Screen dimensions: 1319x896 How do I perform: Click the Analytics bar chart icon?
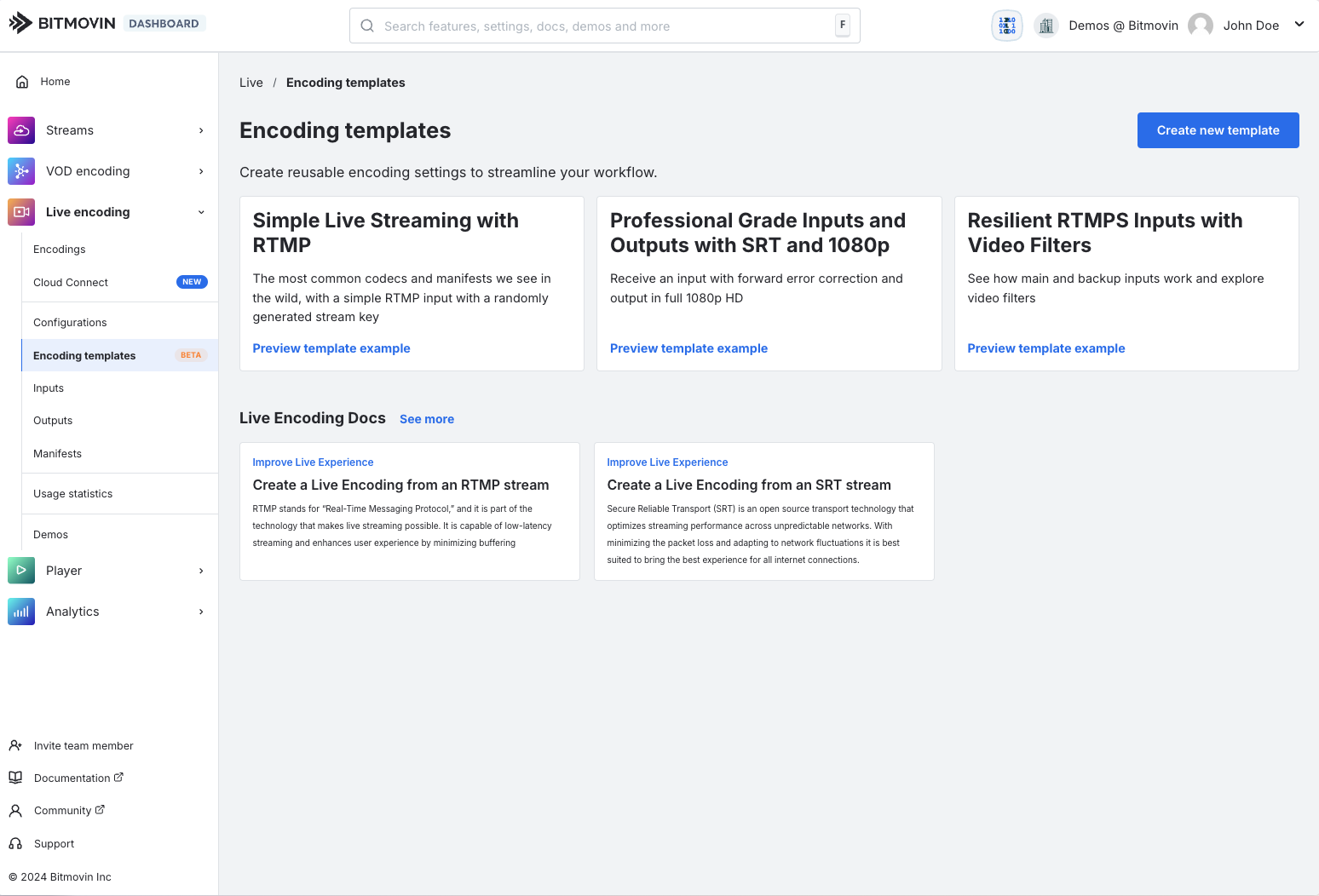click(x=21, y=612)
